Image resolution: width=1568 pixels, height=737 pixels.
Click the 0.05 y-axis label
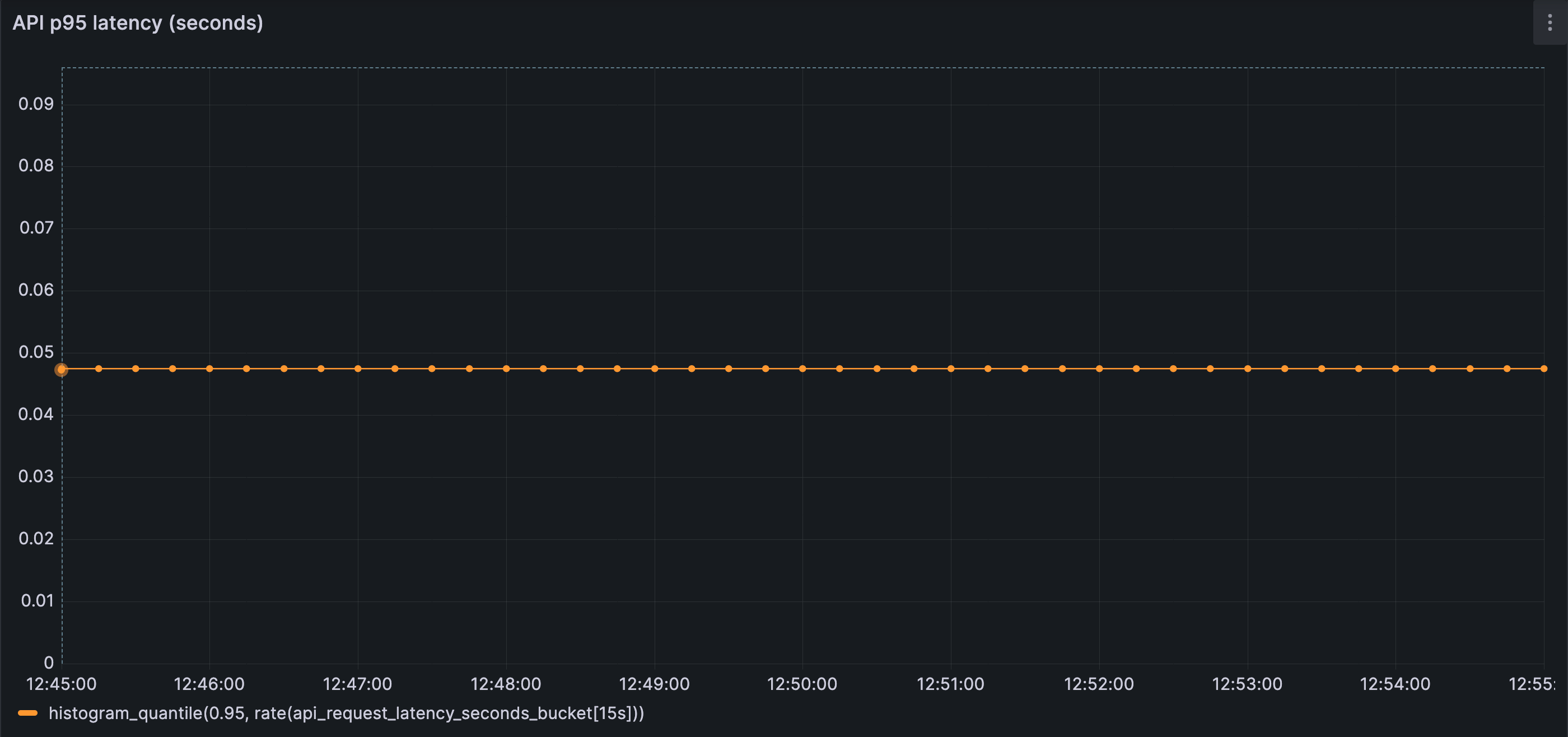[x=36, y=352]
